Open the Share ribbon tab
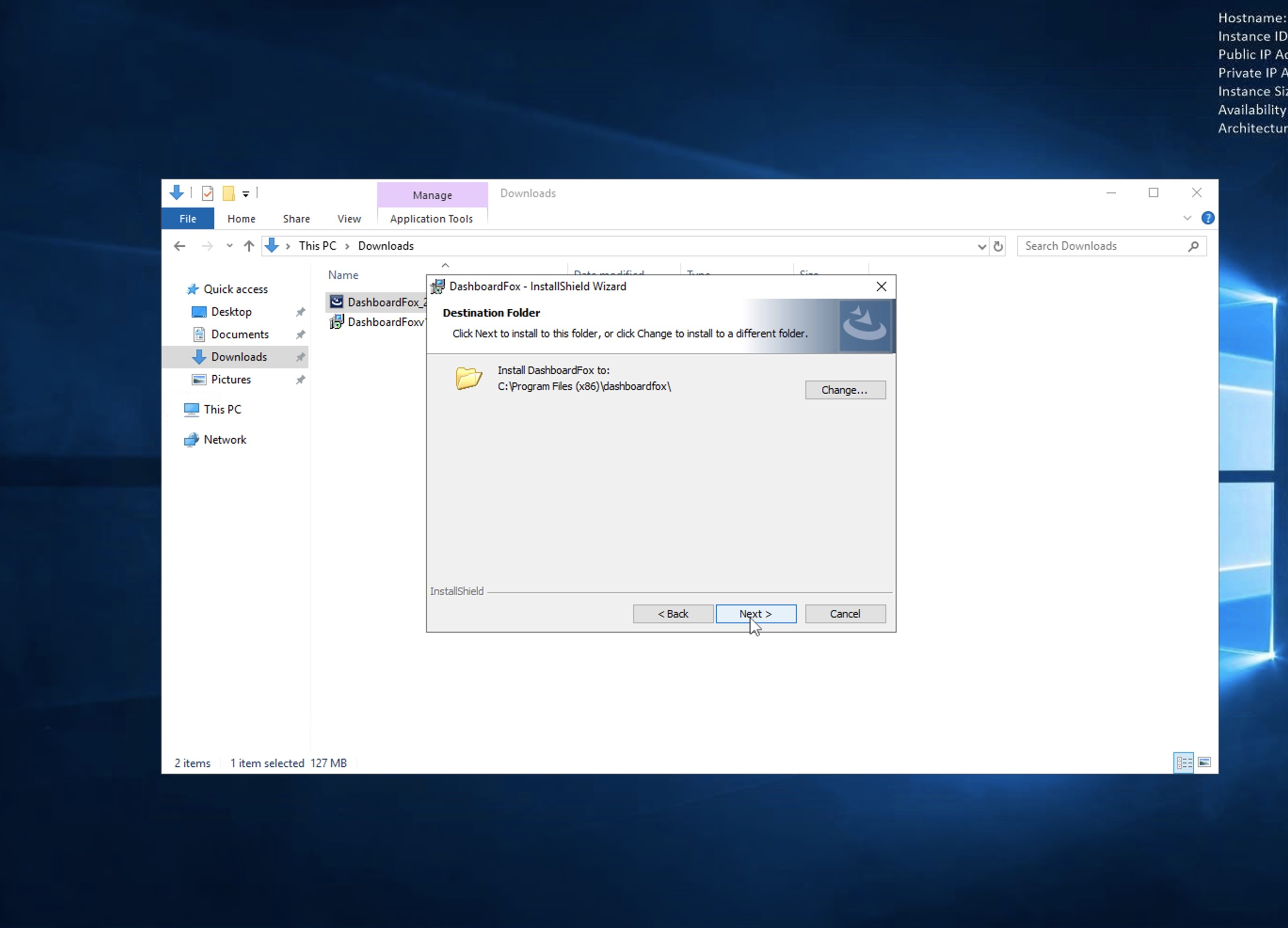The image size is (1288, 928). [x=296, y=219]
